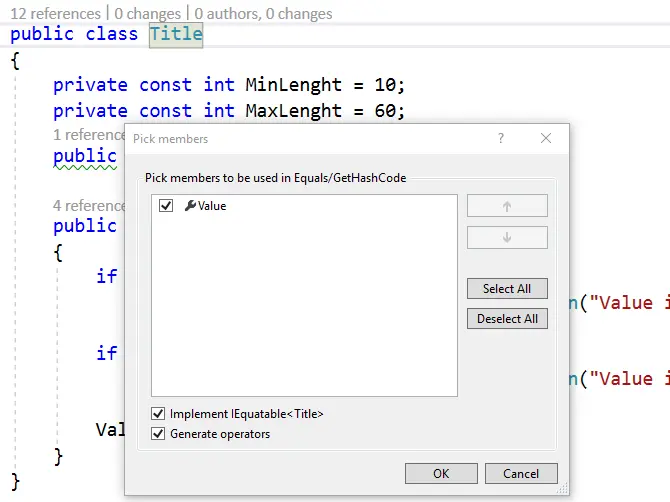Image resolution: width=670 pixels, height=502 pixels.
Task: Click the MaxLenght constant name
Action: pos(294,111)
